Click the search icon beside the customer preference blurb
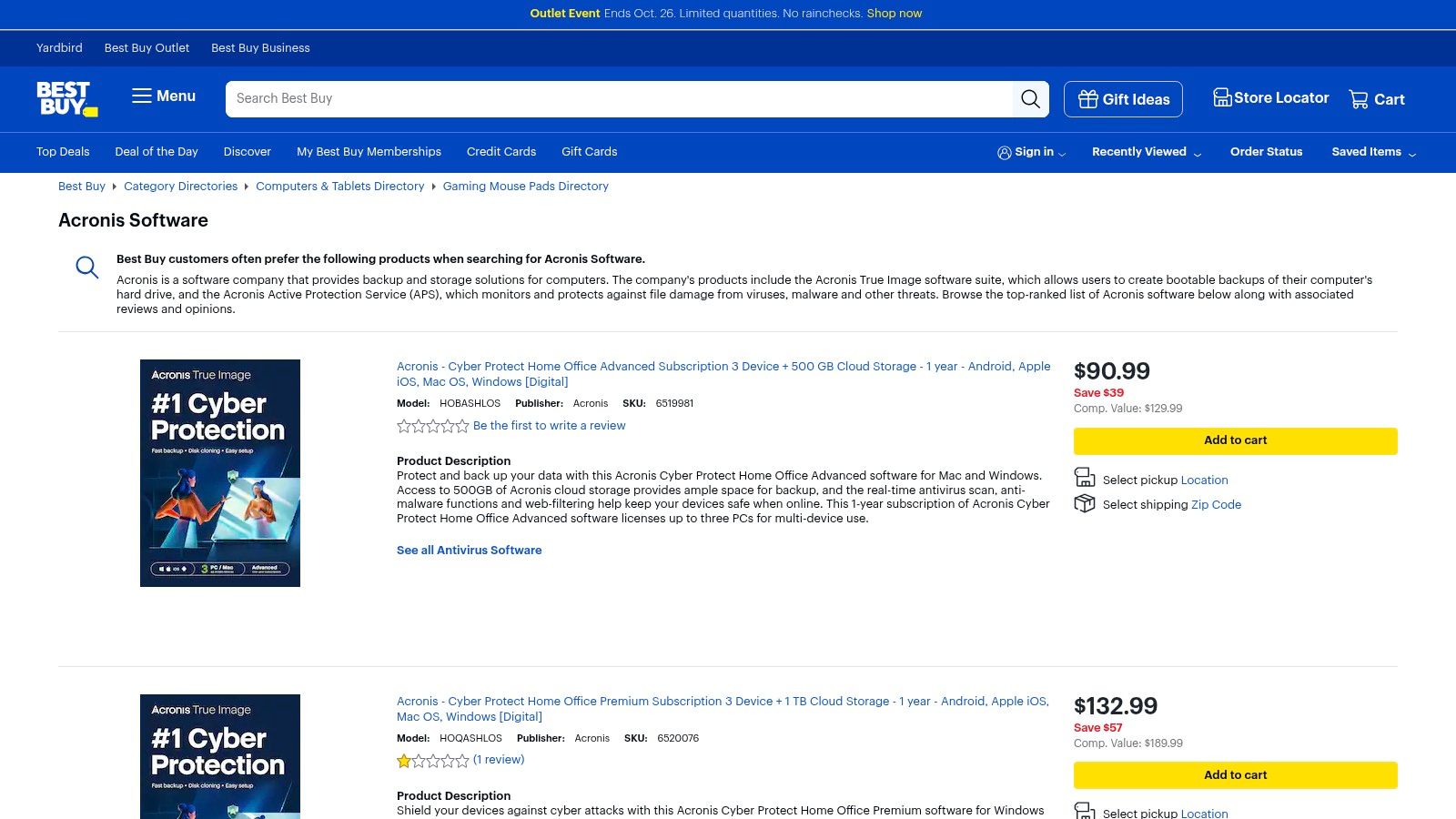This screenshot has width=1456, height=819. coord(86,267)
